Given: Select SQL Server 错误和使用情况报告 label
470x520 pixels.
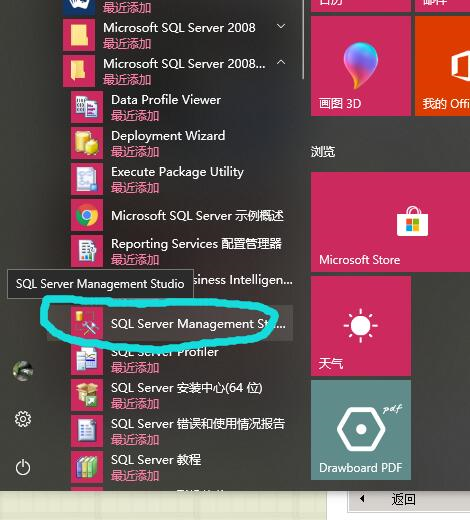Looking at the screenshot, I should point(198,424).
